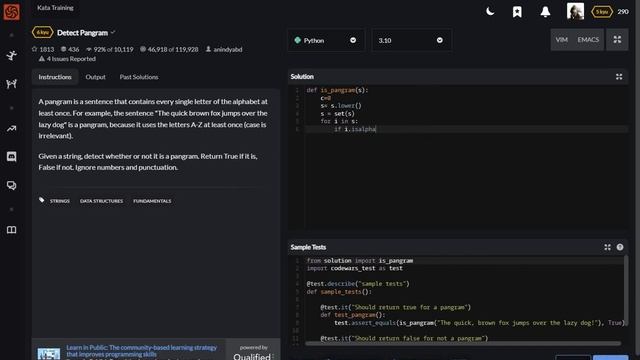Switch to the Output tab
This screenshot has width=640, height=360.
96,77
